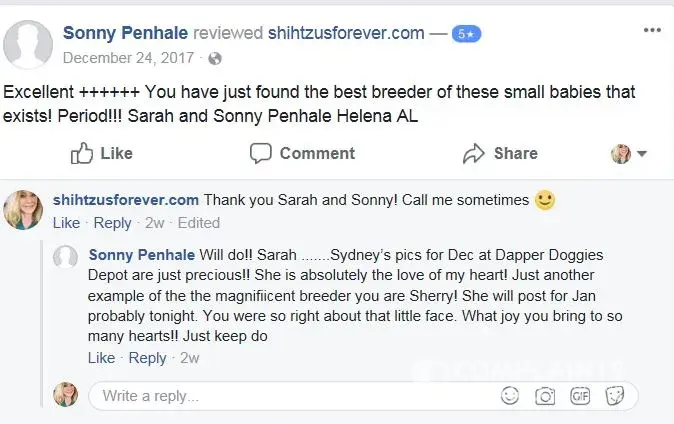Attach a photo using the camera icon
This screenshot has height=424, width=674.
(x=545, y=396)
